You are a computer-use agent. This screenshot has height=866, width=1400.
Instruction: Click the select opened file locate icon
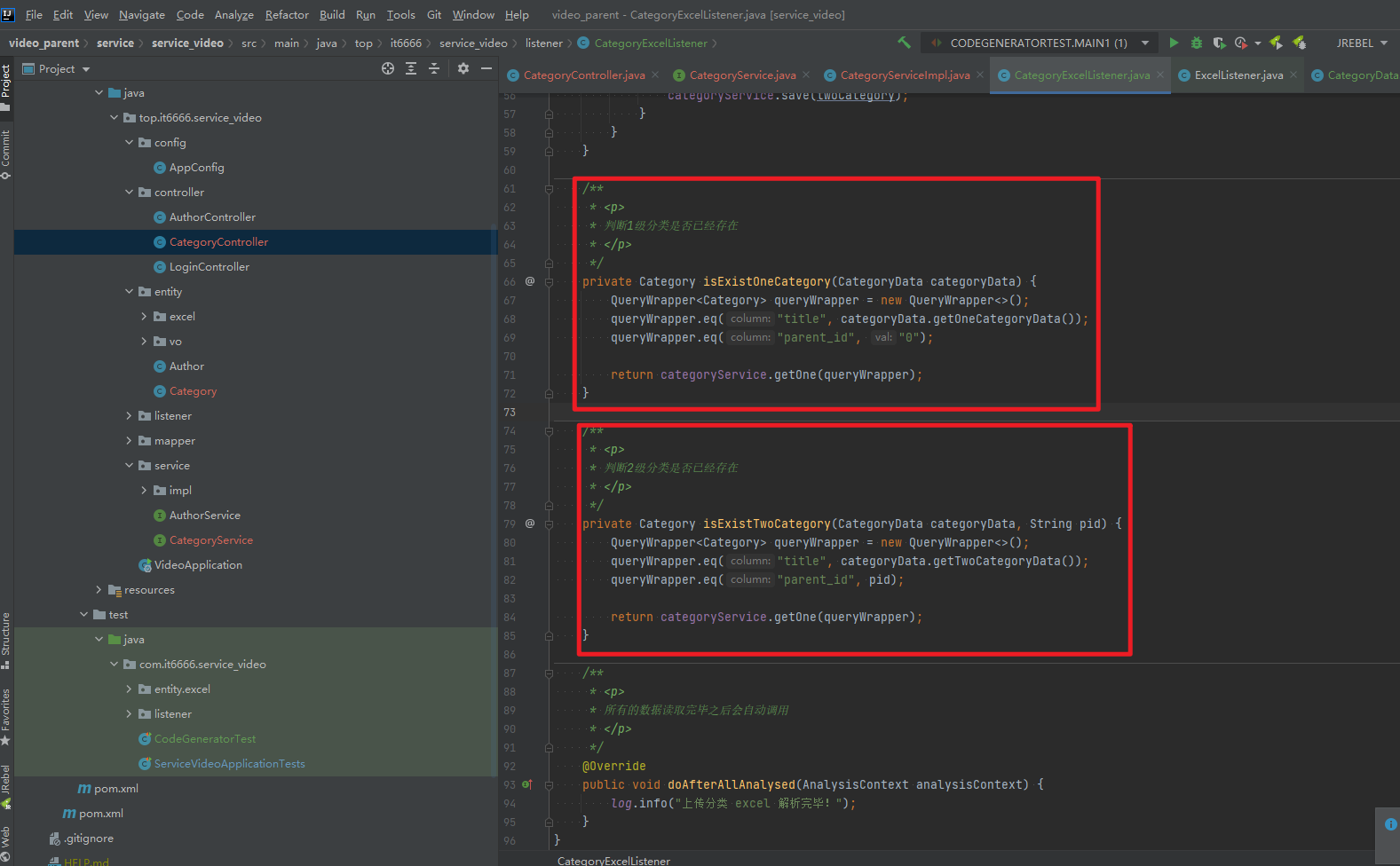click(x=388, y=68)
